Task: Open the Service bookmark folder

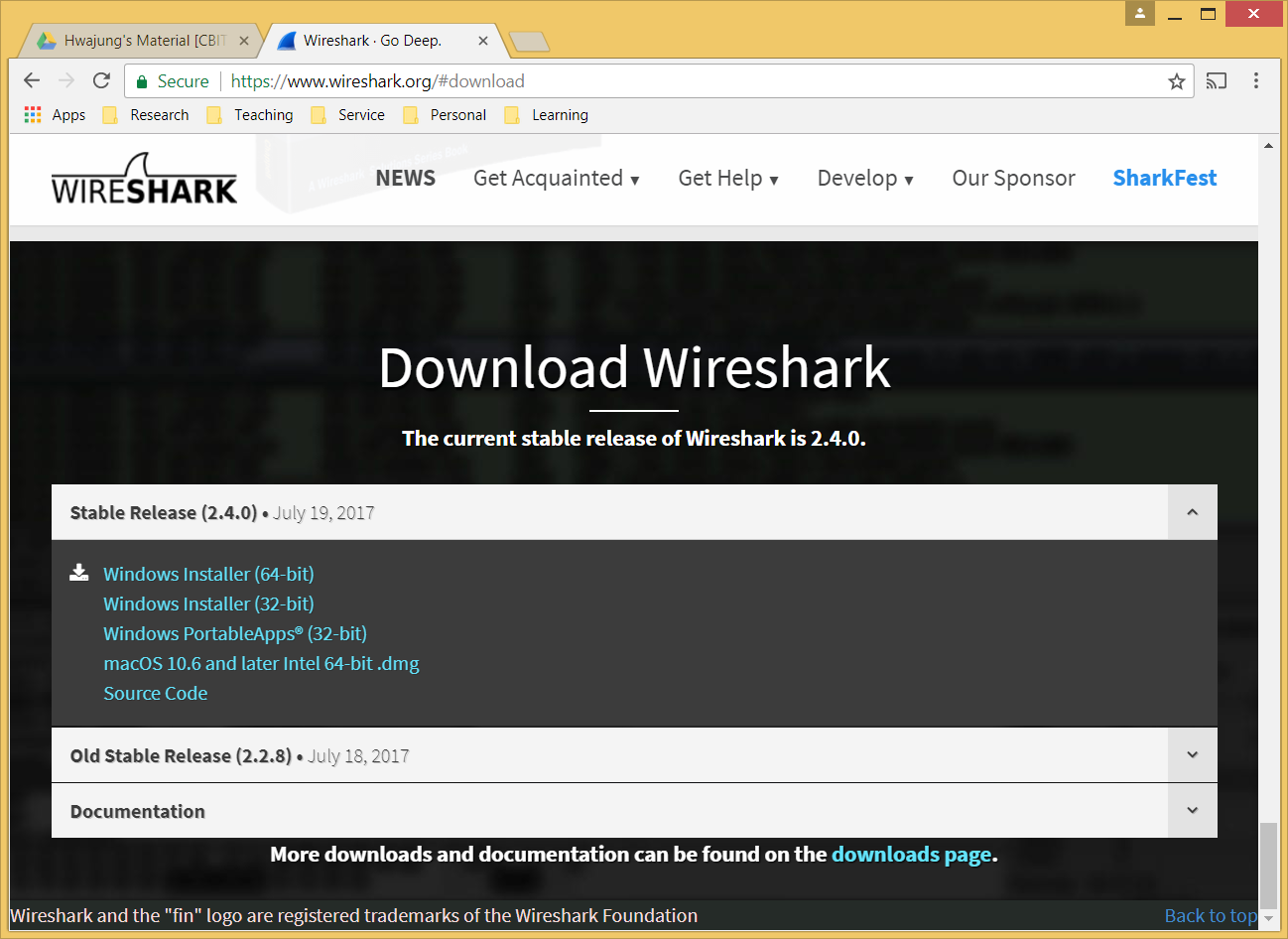Action: point(348,115)
